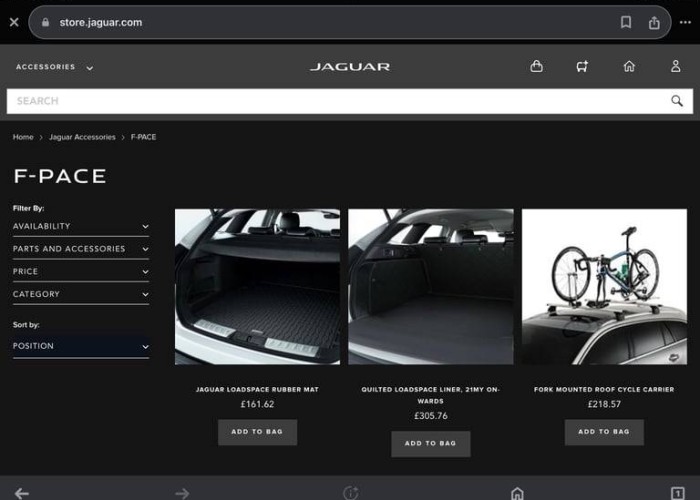Tap the browser home icon in bottom toolbar
This screenshot has height=500, width=700.
point(517,493)
